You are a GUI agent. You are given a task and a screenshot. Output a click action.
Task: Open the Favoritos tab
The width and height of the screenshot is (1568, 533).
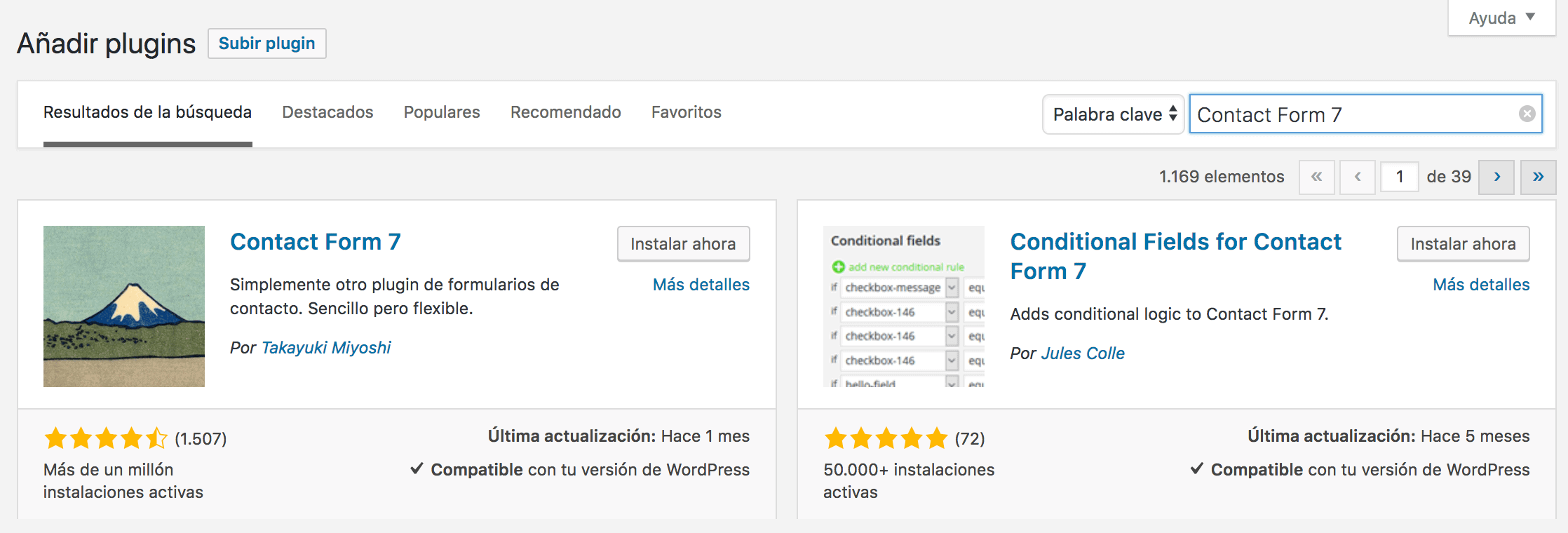(686, 112)
